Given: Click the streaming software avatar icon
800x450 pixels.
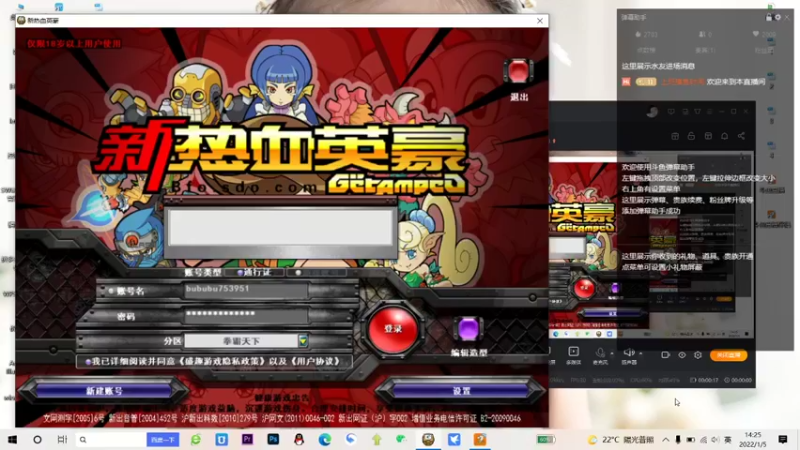Looking at the screenshot, I should (652, 112).
